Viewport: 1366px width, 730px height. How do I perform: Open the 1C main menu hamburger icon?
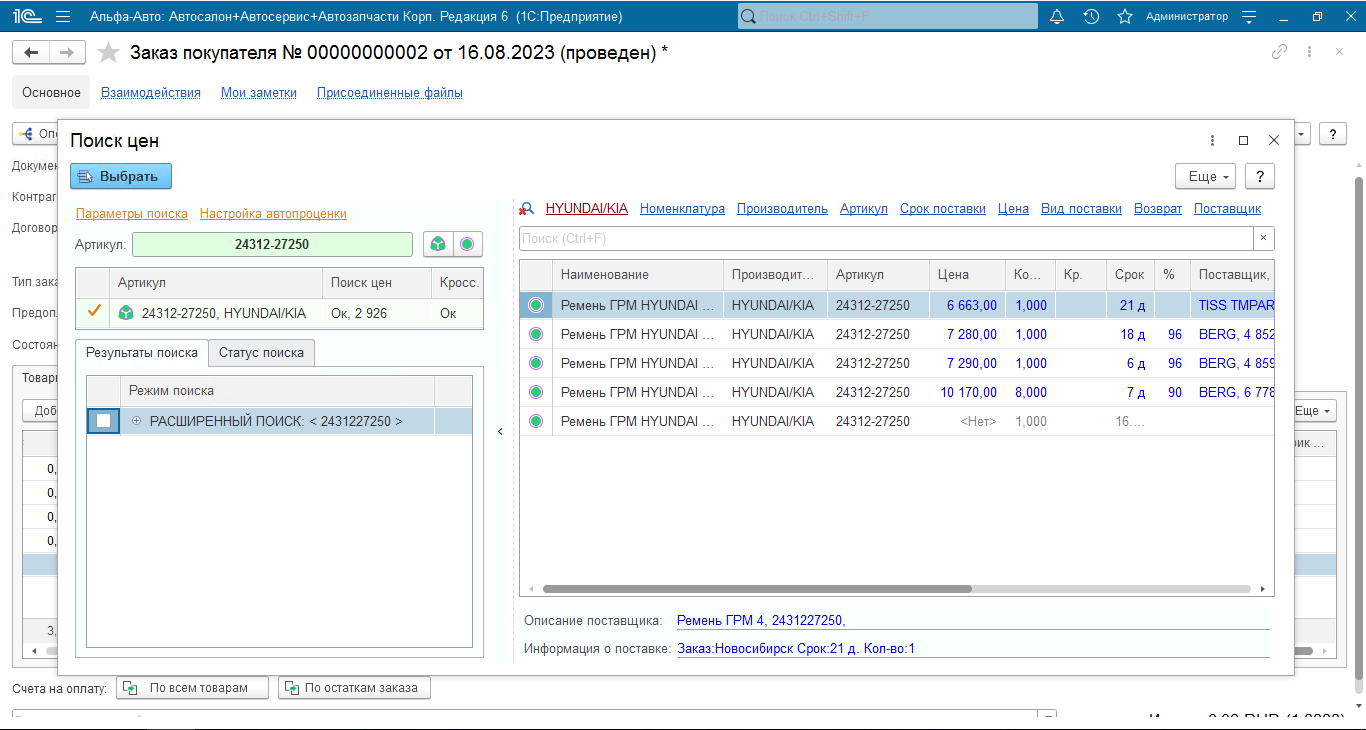[x=63, y=17]
